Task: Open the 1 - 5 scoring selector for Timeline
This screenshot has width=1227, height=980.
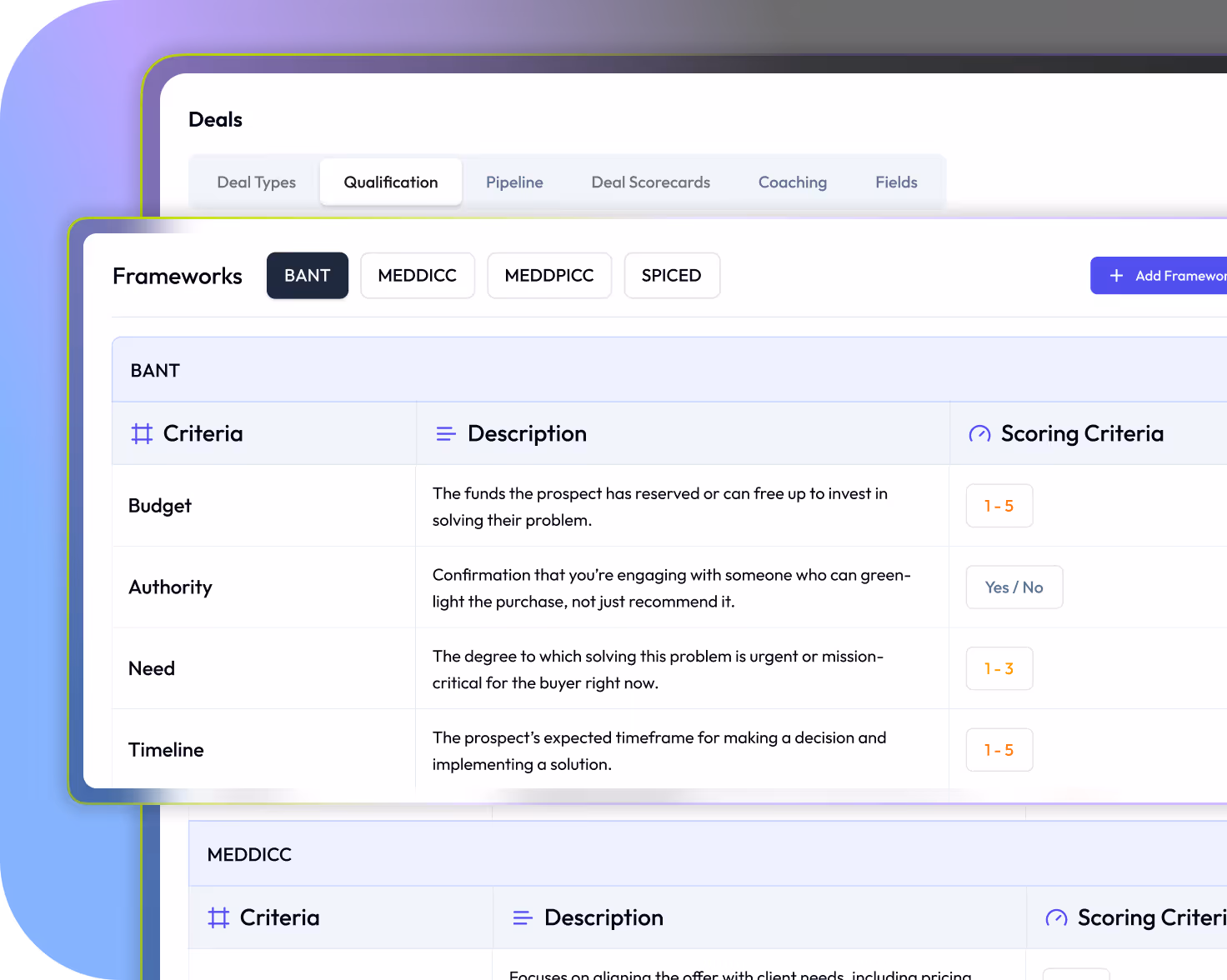Action: [x=999, y=749]
